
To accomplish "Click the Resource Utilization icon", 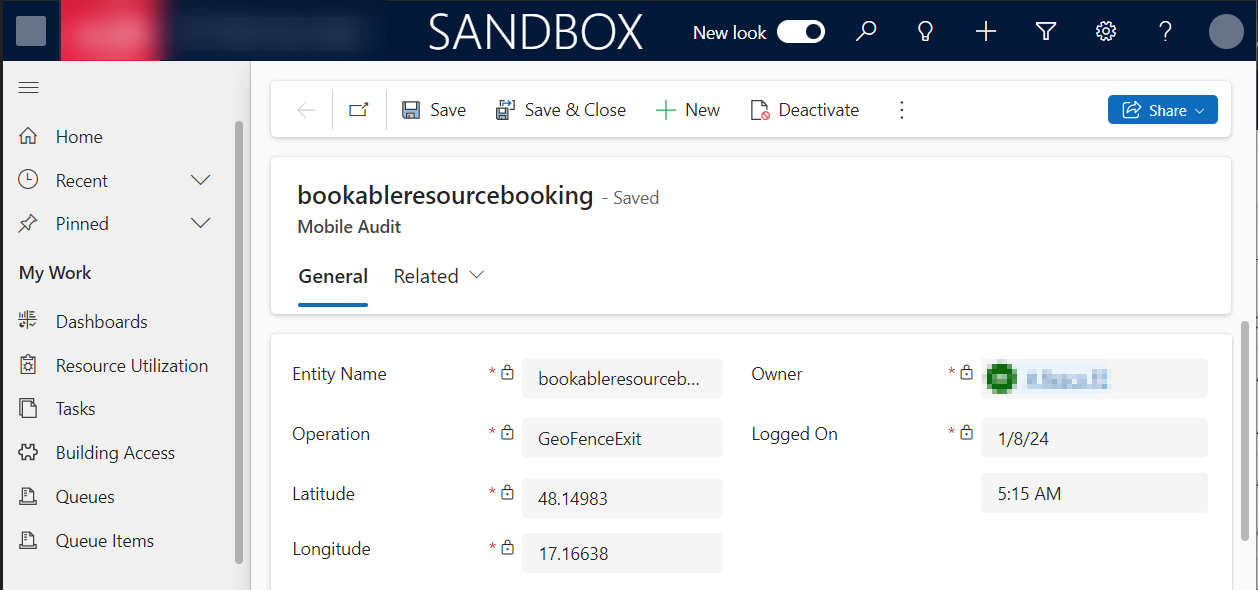I will [28, 365].
